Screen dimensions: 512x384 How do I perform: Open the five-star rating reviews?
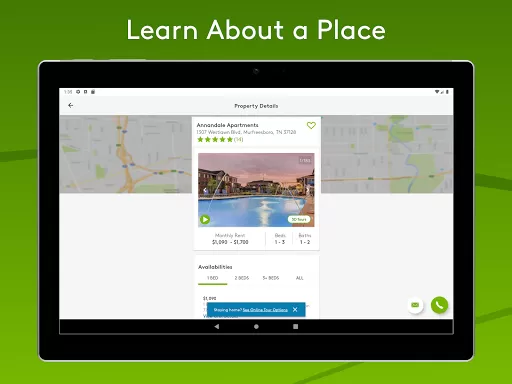pos(220,139)
